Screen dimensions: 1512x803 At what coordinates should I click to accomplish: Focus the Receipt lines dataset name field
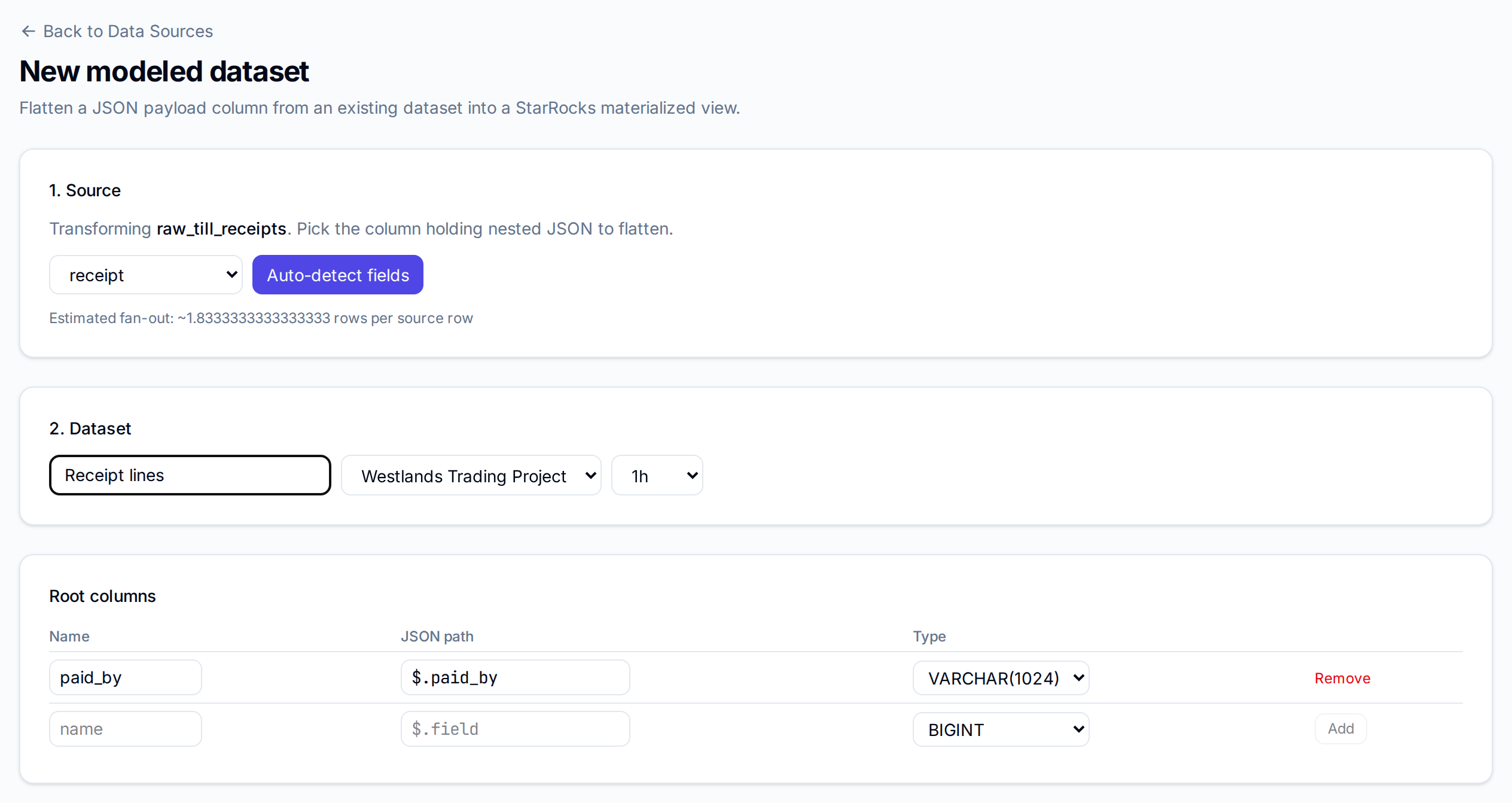tap(190, 475)
